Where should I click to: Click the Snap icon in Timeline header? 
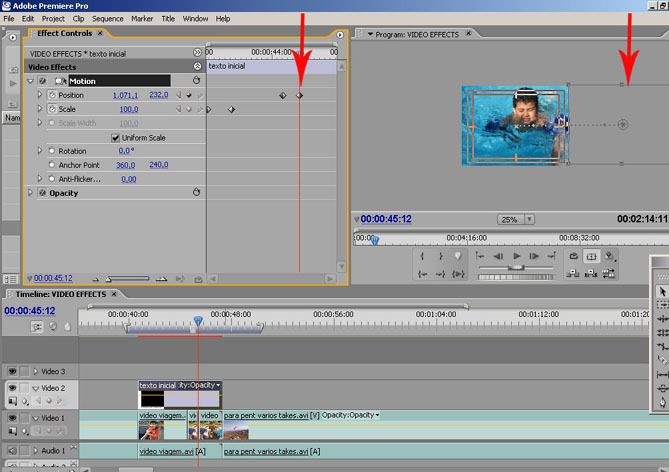(37, 326)
